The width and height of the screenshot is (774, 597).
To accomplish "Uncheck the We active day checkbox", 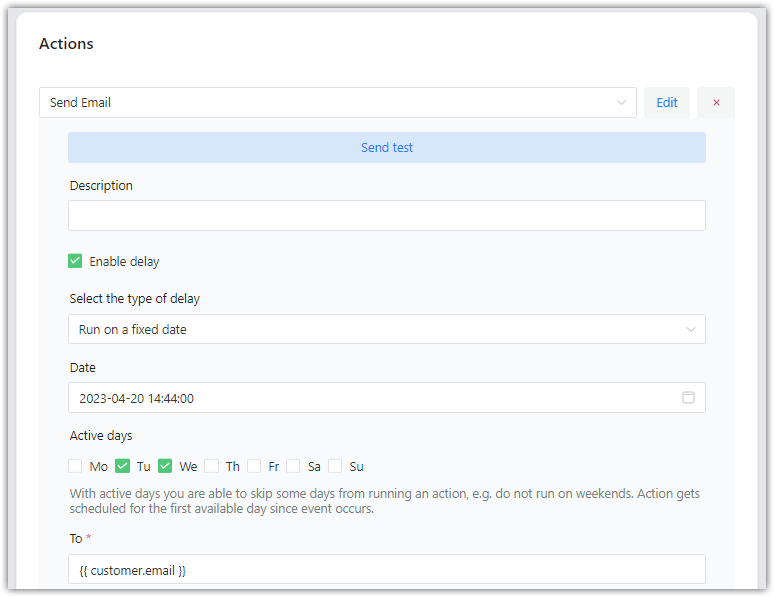I will tap(165, 466).
